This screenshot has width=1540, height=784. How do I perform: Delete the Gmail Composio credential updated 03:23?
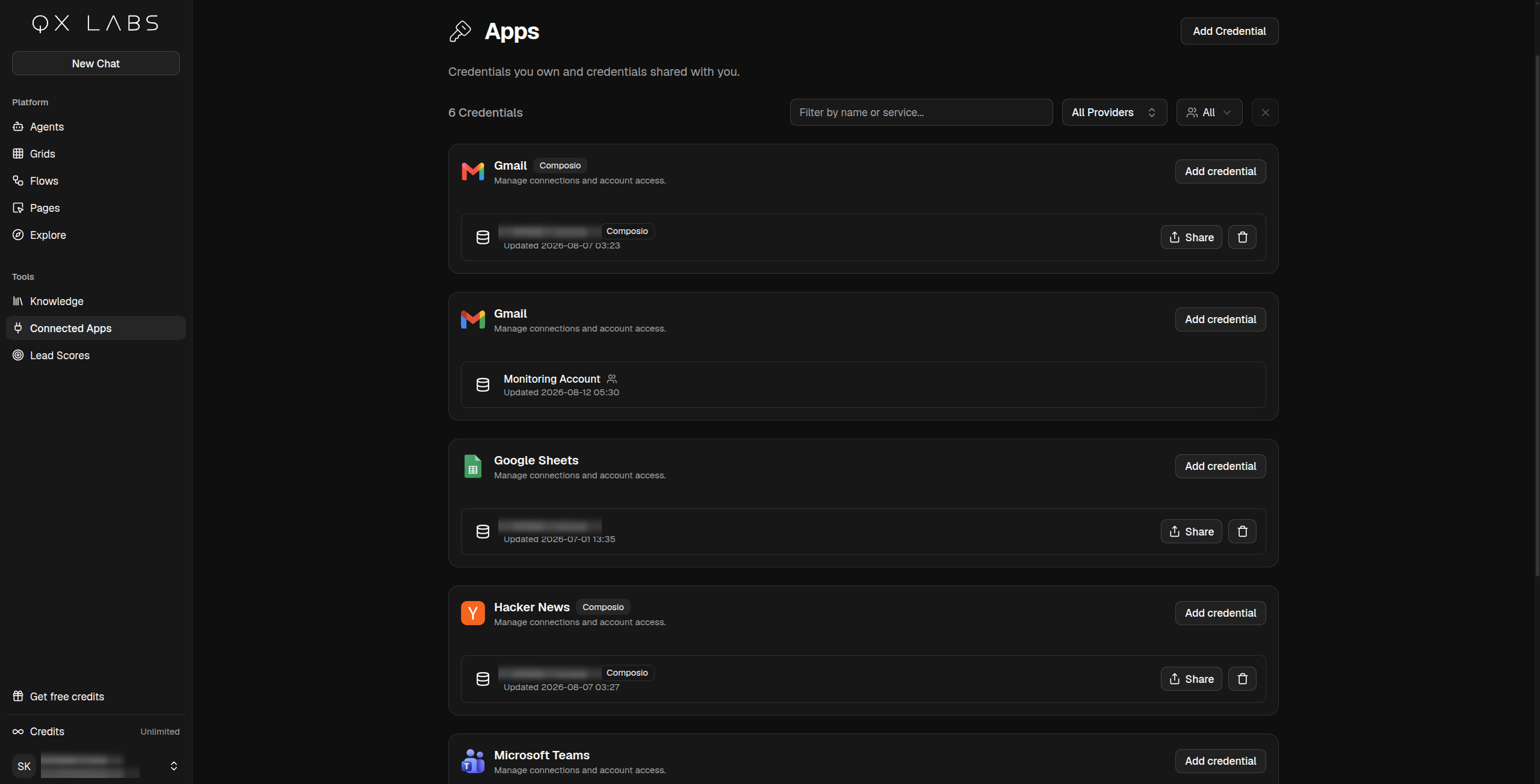click(x=1242, y=238)
